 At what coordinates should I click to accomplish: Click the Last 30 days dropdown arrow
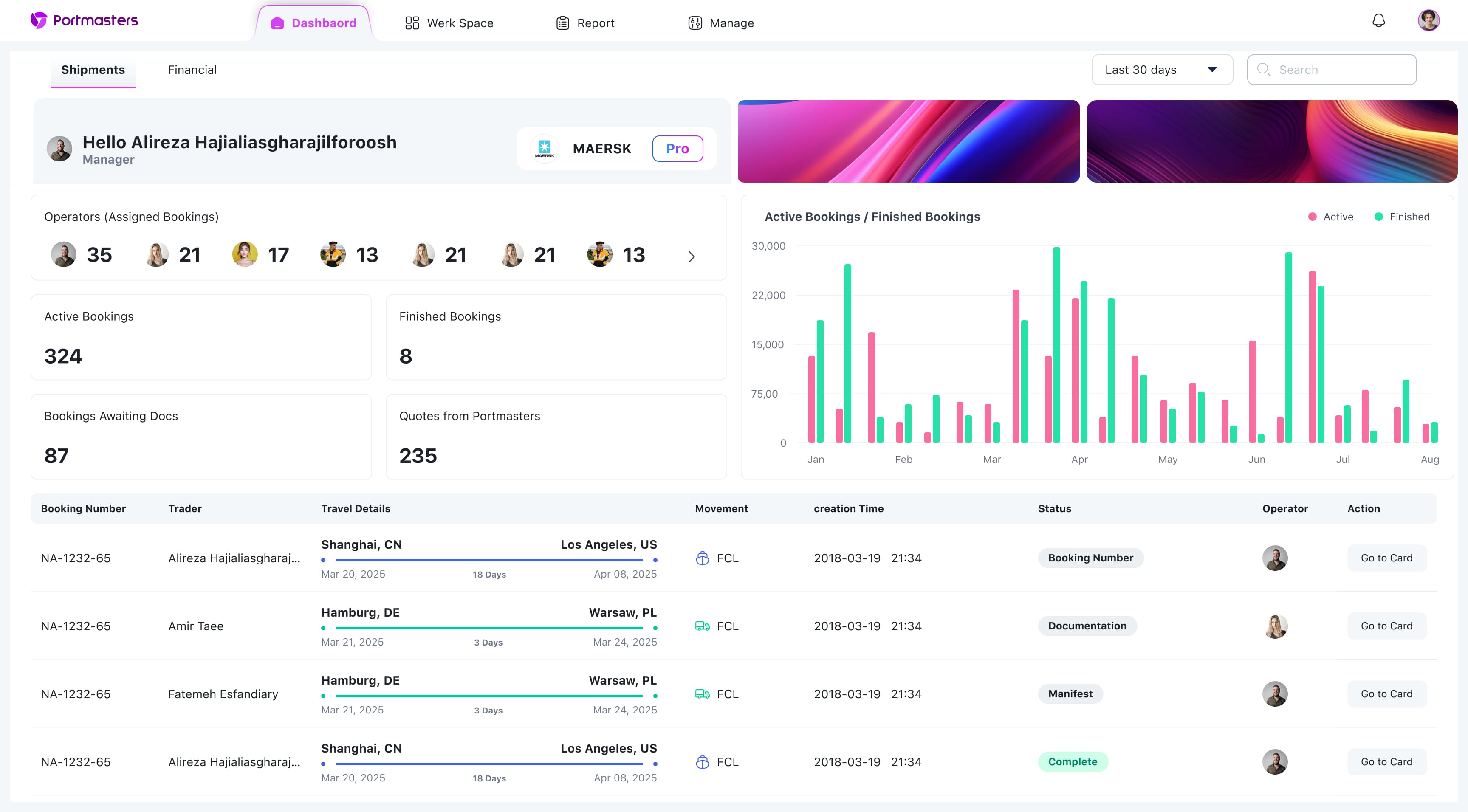click(1212, 70)
